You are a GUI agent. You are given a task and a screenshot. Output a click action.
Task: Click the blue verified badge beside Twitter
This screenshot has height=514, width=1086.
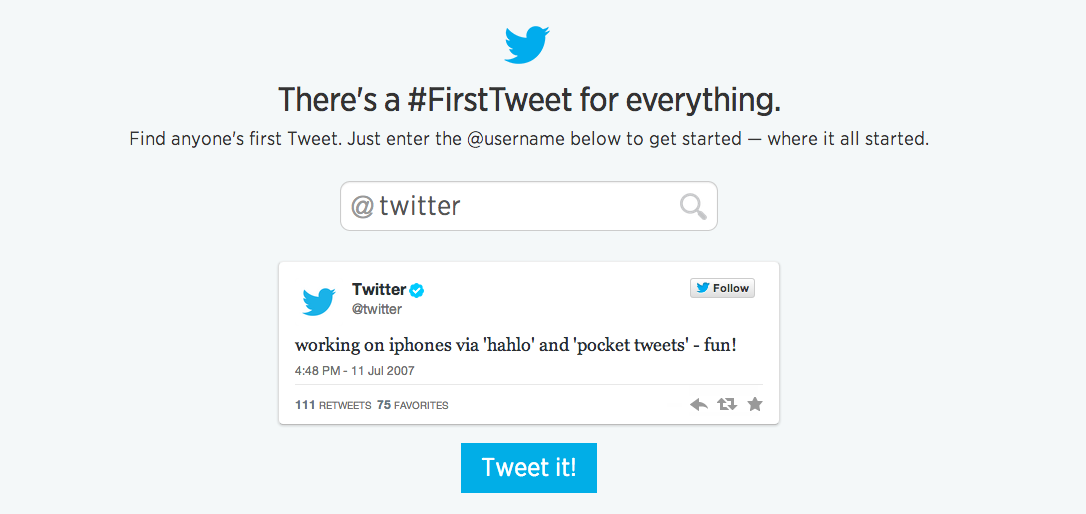point(417,290)
